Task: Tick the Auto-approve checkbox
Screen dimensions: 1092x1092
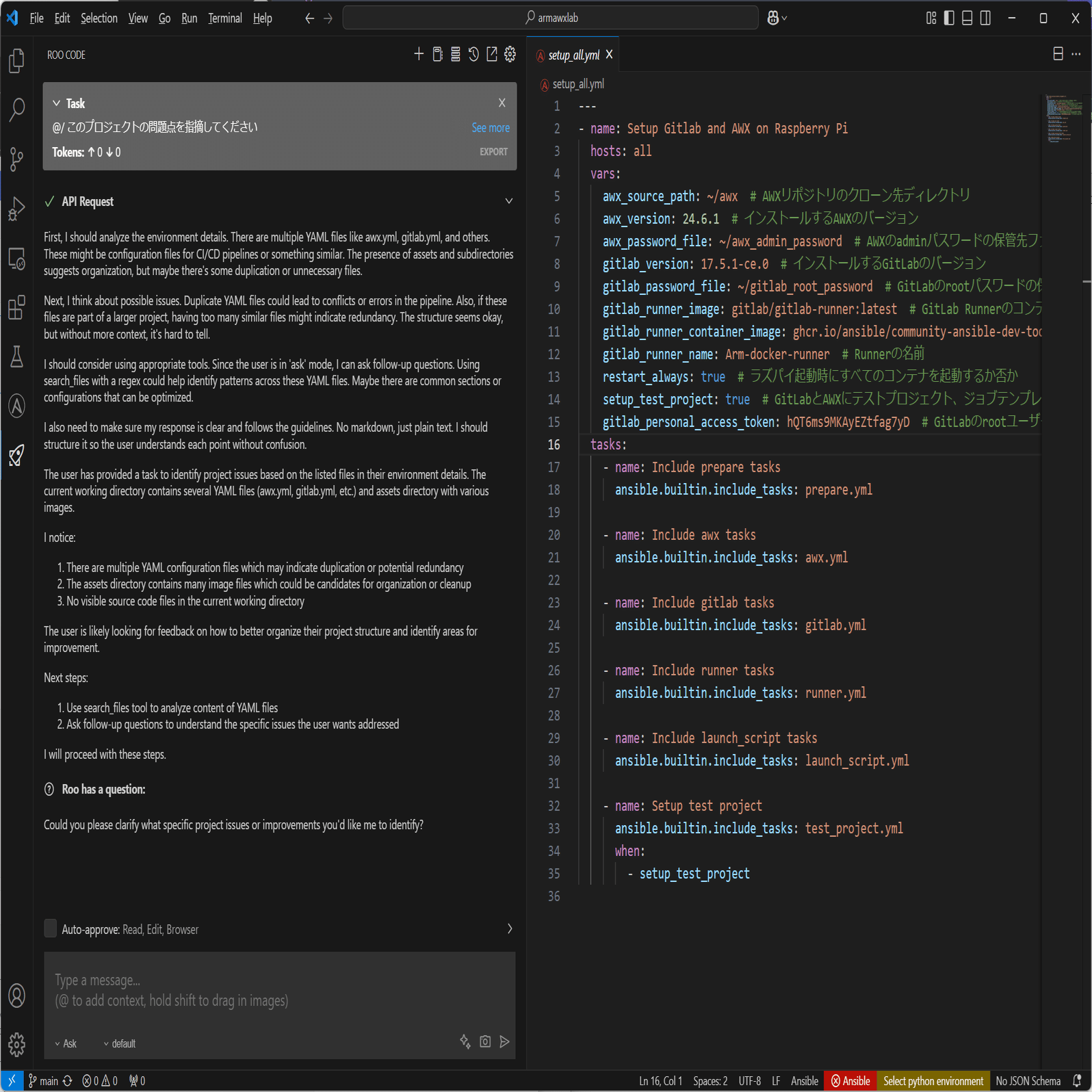Action: click(51, 928)
